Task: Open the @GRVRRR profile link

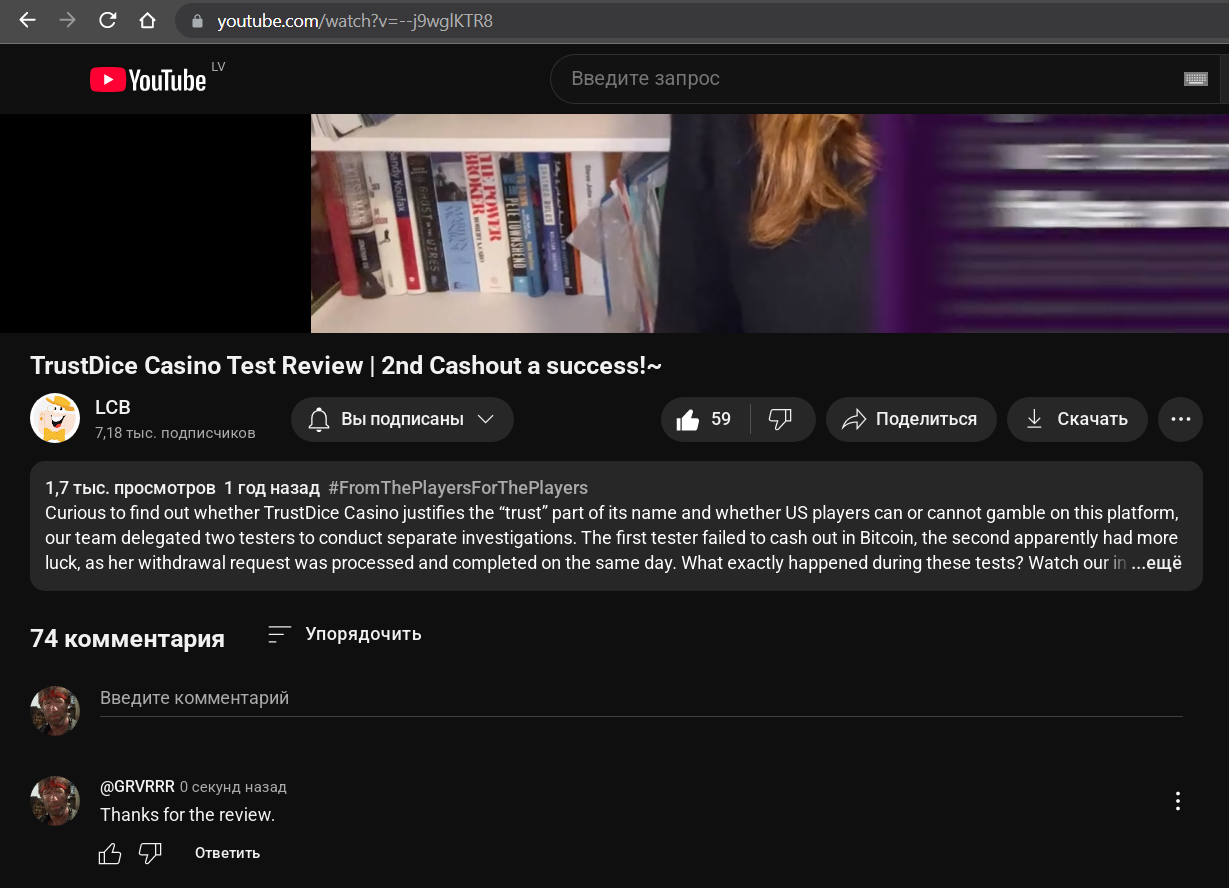Action: click(x=137, y=787)
